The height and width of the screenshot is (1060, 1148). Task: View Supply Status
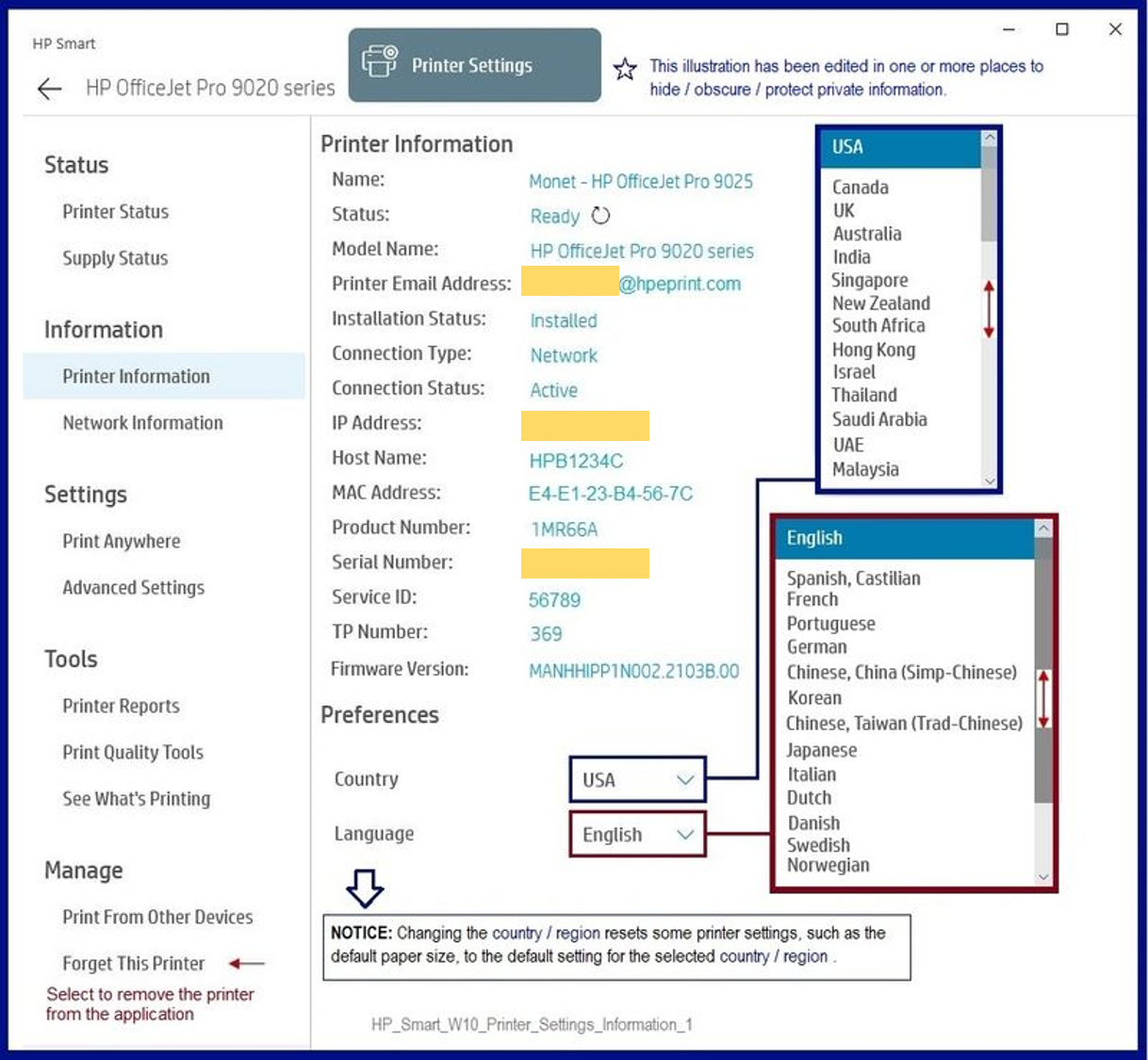pos(115,257)
